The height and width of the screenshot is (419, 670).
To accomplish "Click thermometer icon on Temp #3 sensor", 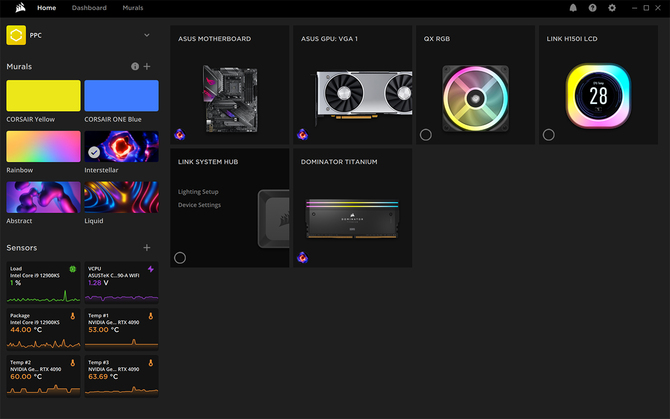I will point(151,363).
